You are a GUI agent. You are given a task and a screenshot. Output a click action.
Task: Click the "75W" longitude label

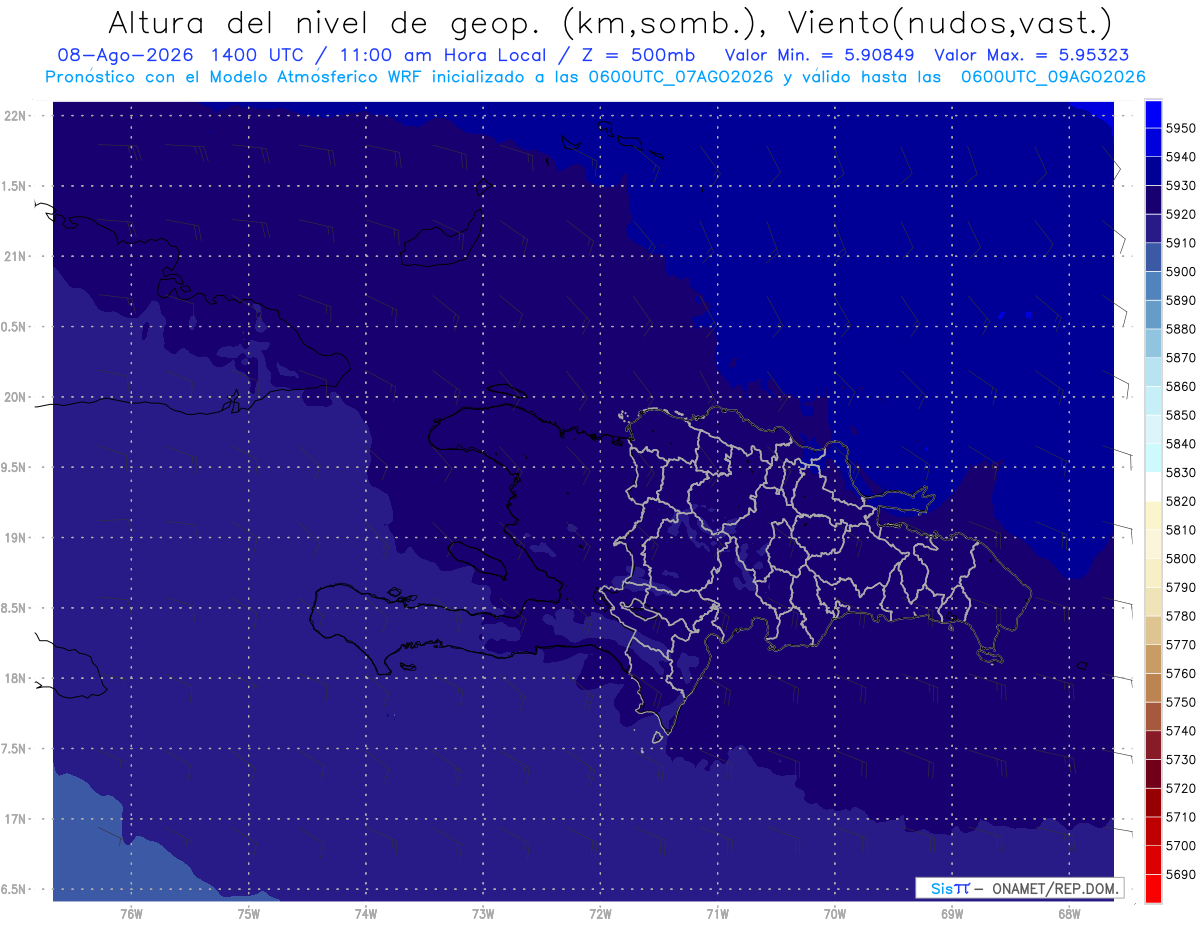pos(249,914)
